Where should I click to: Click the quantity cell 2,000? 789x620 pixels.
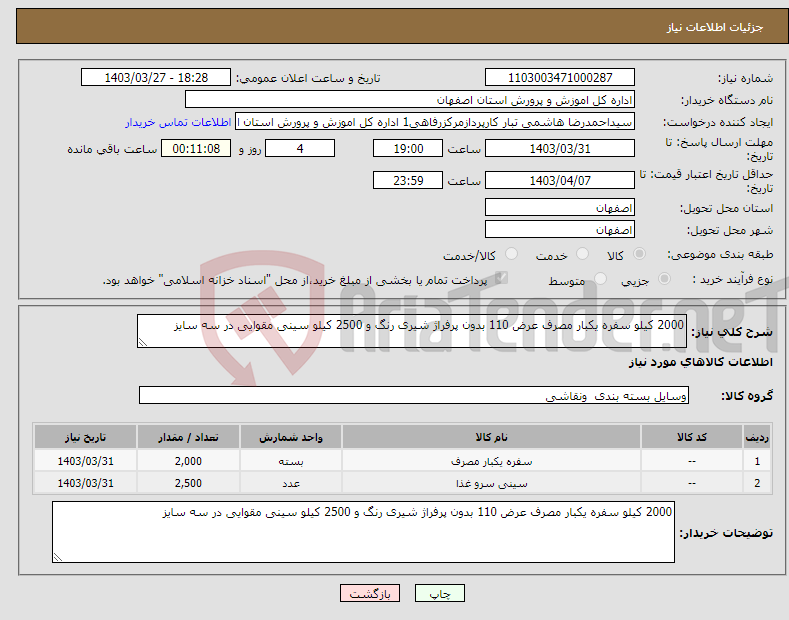click(x=188, y=461)
